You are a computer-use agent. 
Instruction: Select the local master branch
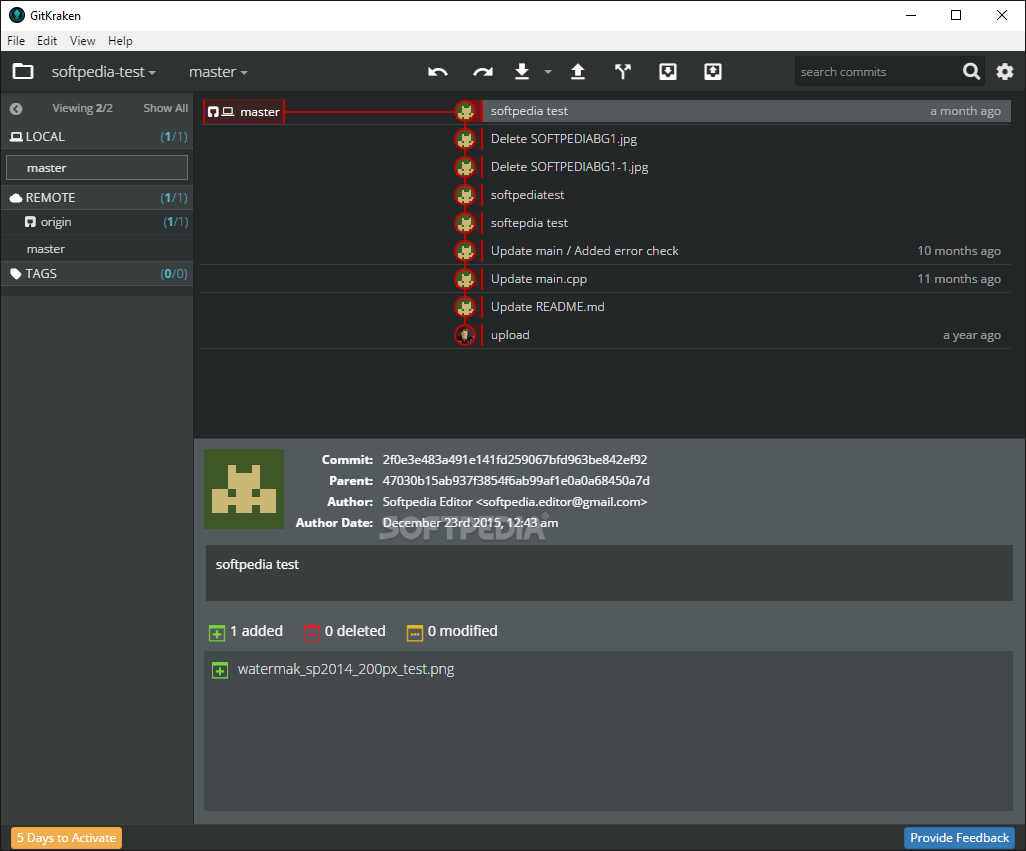[97, 167]
